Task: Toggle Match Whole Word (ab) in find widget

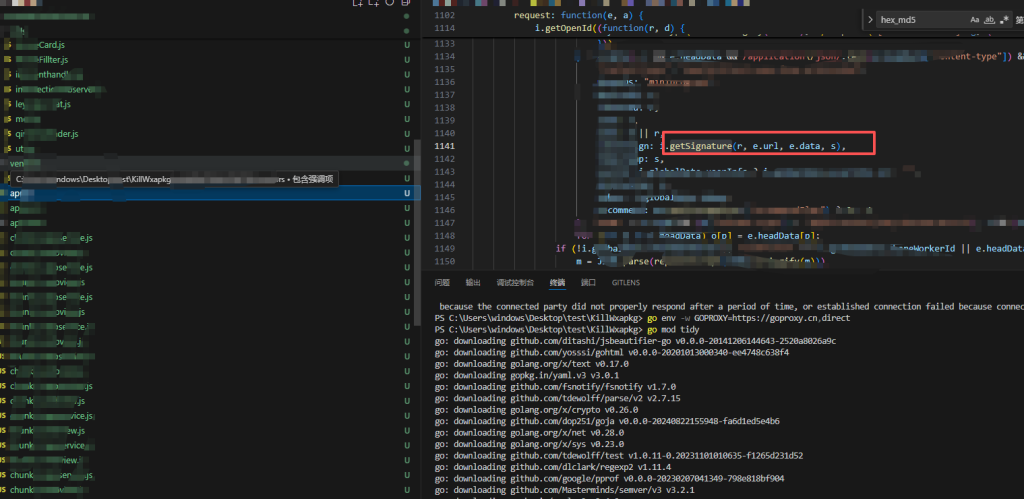Action: coord(989,20)
